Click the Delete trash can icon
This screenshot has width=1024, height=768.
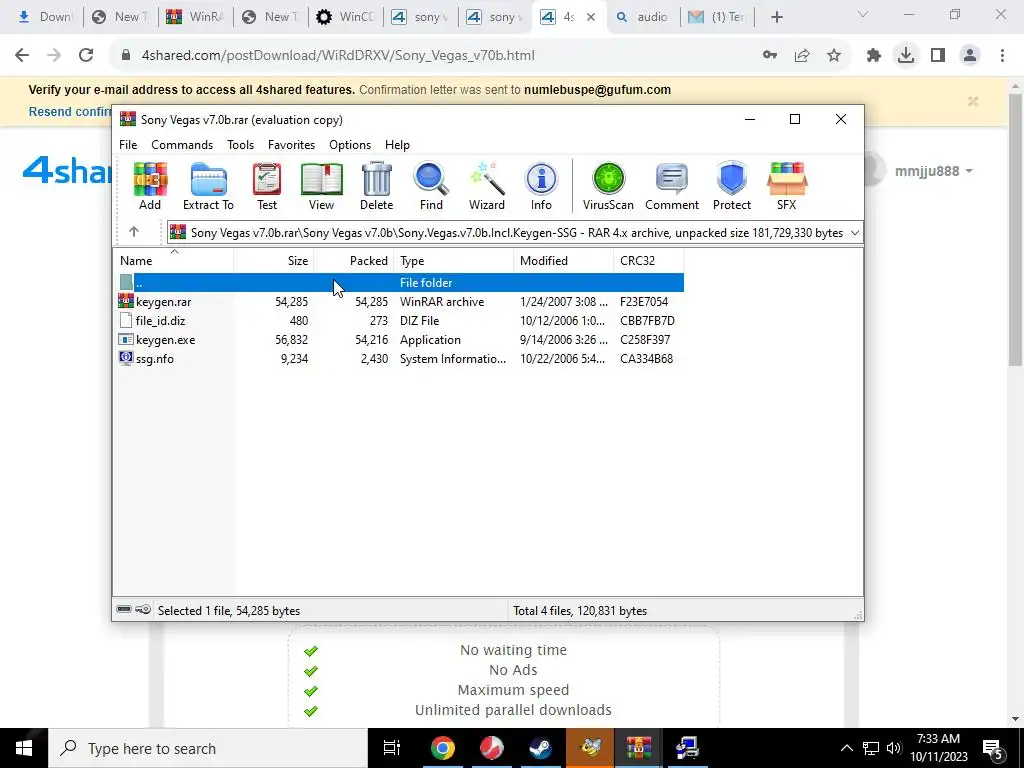pyautogui.click(x=377, y=186)
